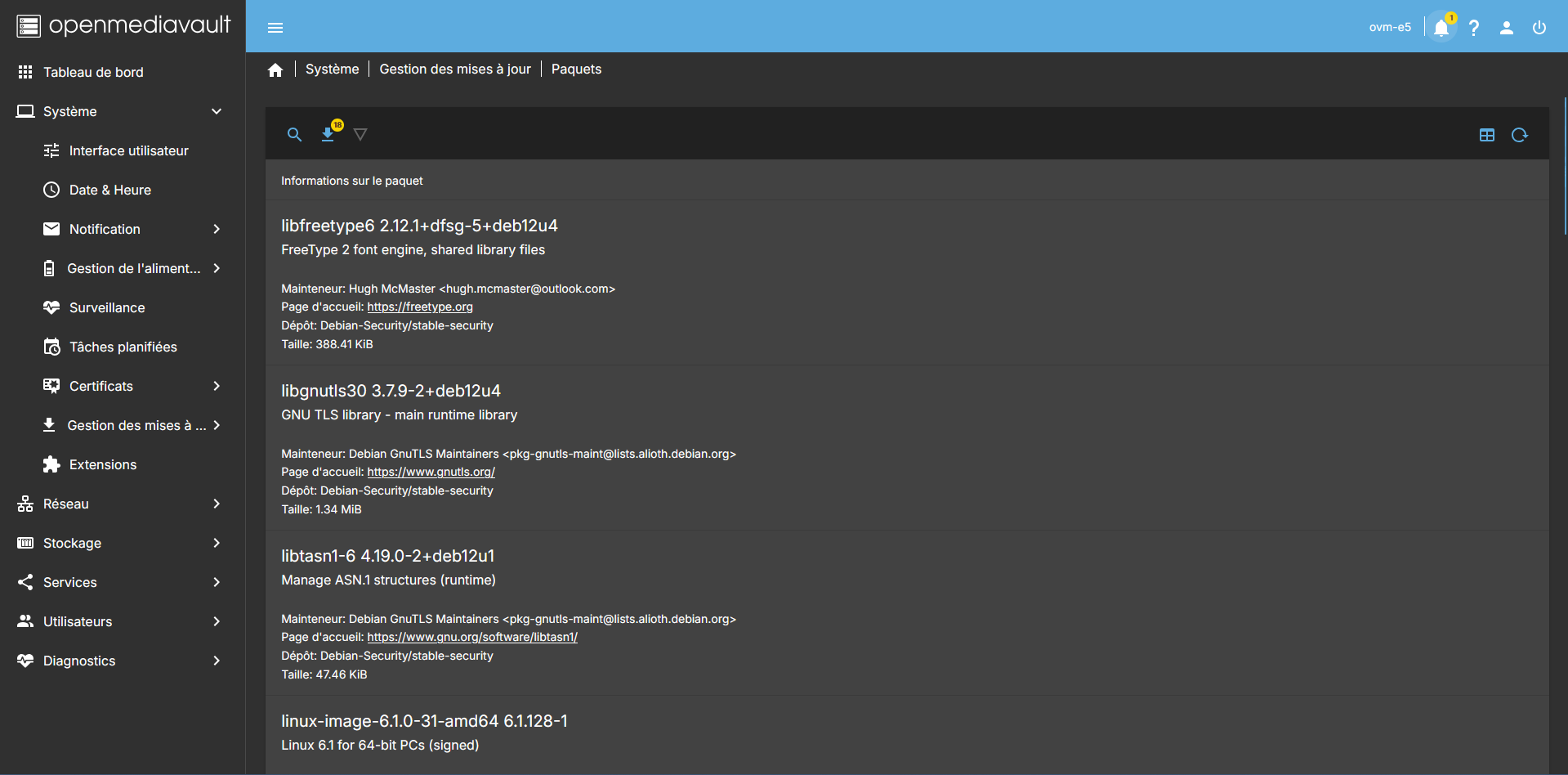Image resolution: width=1568 pixels, height=775 pixels.
Task: Select Tâches planifiées menu item
Action: [x=123, y=347]
